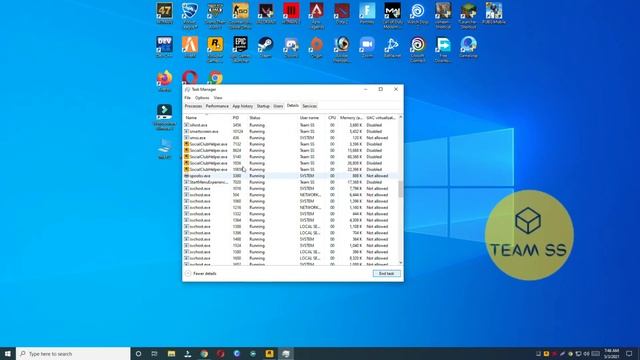Open the Battle.net desktop shortcut
Image resolution: width=640 pixels, height=360 pixels.
point(392,47)
